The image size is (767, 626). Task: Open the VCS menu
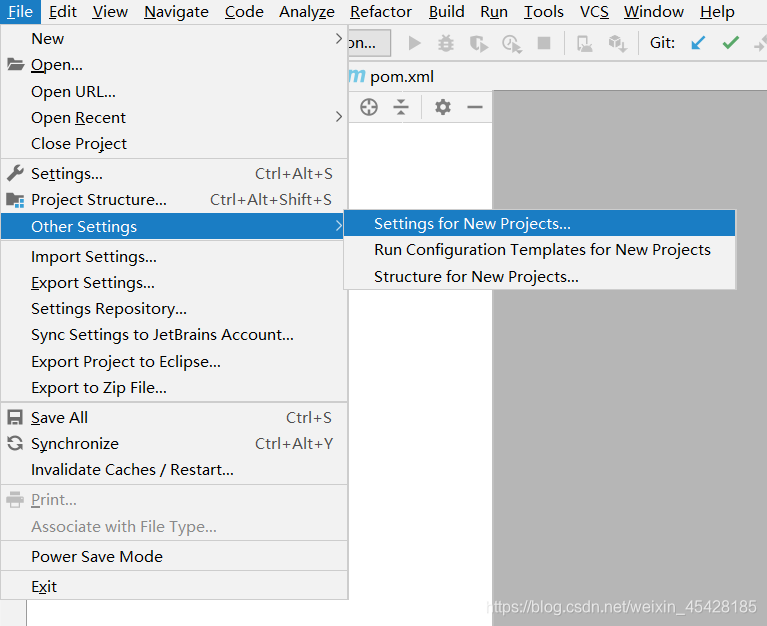(x=594, y=12)
